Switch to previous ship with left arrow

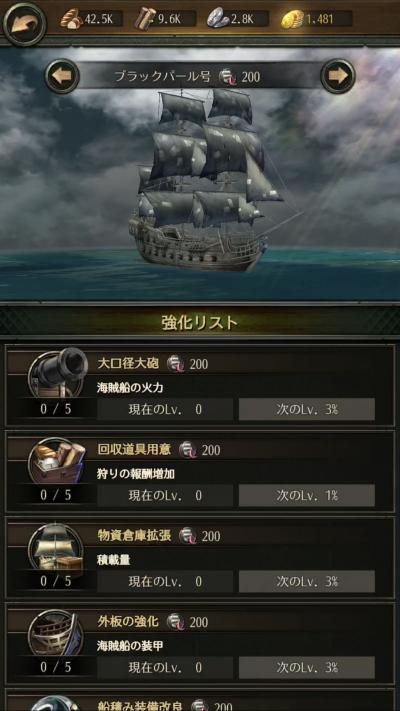[62, 76]
